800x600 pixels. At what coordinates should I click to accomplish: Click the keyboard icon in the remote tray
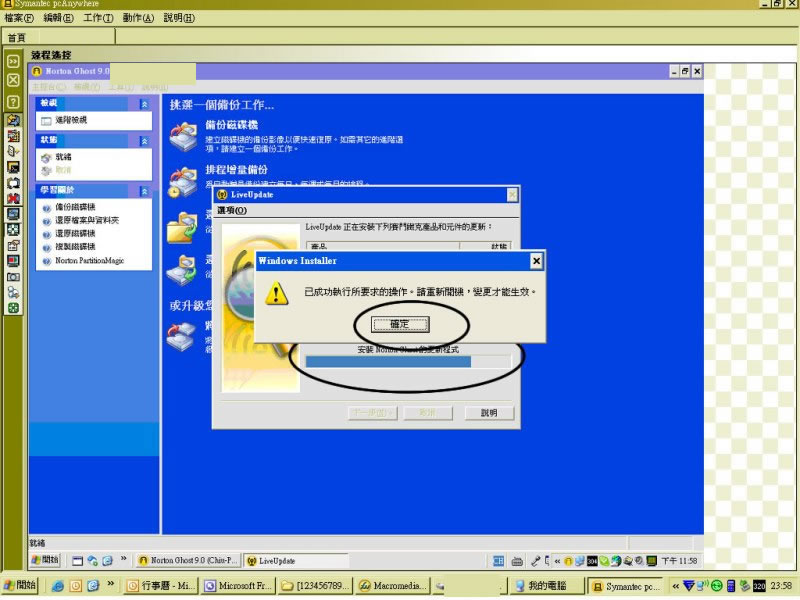(517, 561)
